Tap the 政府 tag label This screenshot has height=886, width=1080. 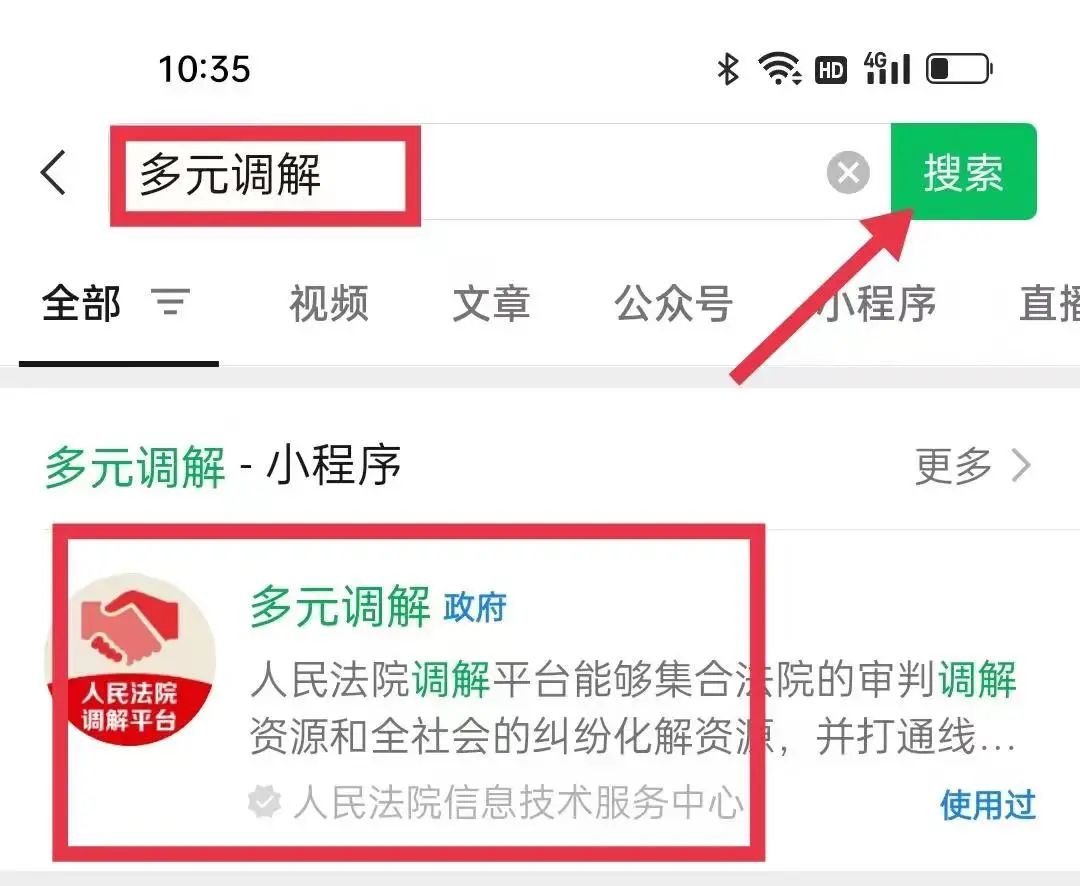click(x=475, y=607)
